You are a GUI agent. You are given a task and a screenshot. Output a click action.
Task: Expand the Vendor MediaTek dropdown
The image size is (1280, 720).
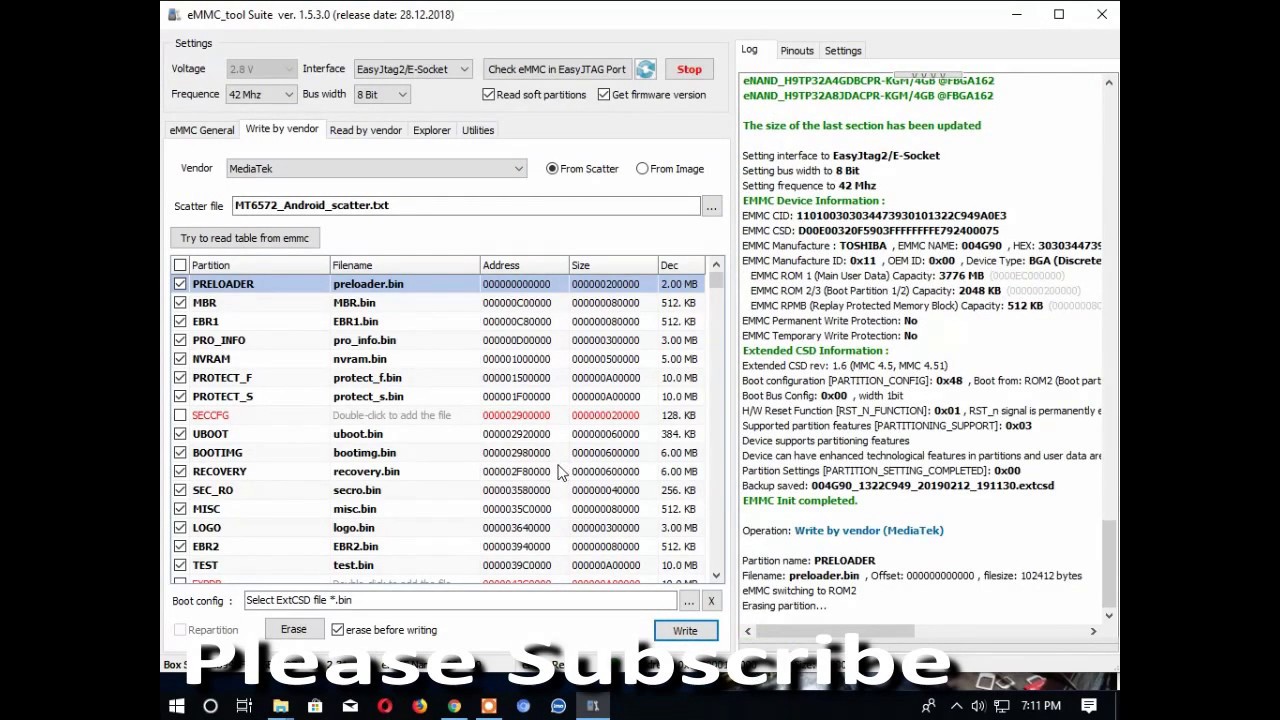(x=376, y=169)
